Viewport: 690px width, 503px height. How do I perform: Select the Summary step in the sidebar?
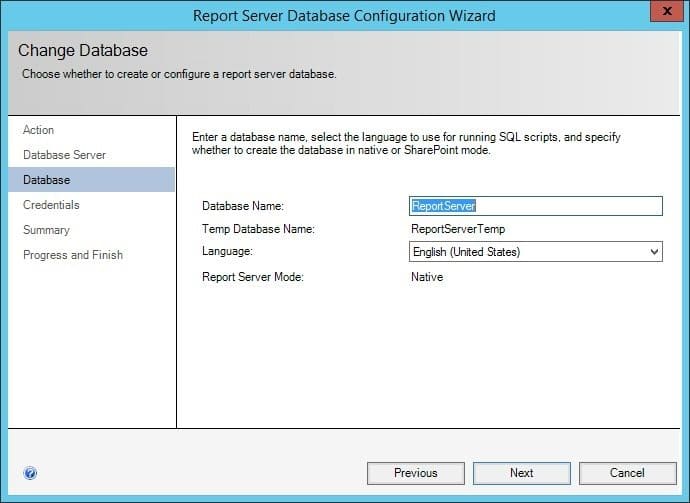(46, 230)
